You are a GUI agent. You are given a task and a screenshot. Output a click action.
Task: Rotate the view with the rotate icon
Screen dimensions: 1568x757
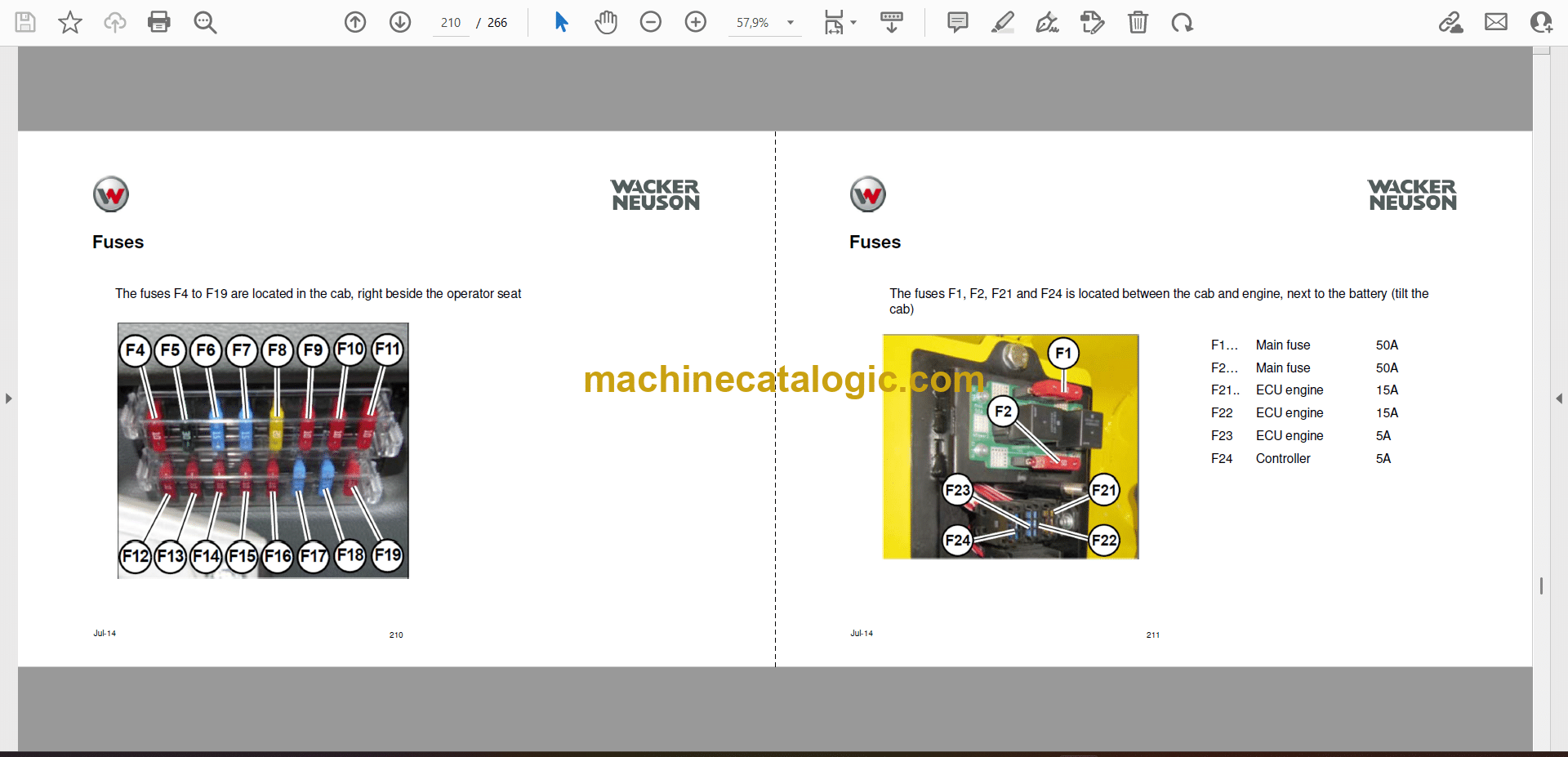(x=1182, y=22)
